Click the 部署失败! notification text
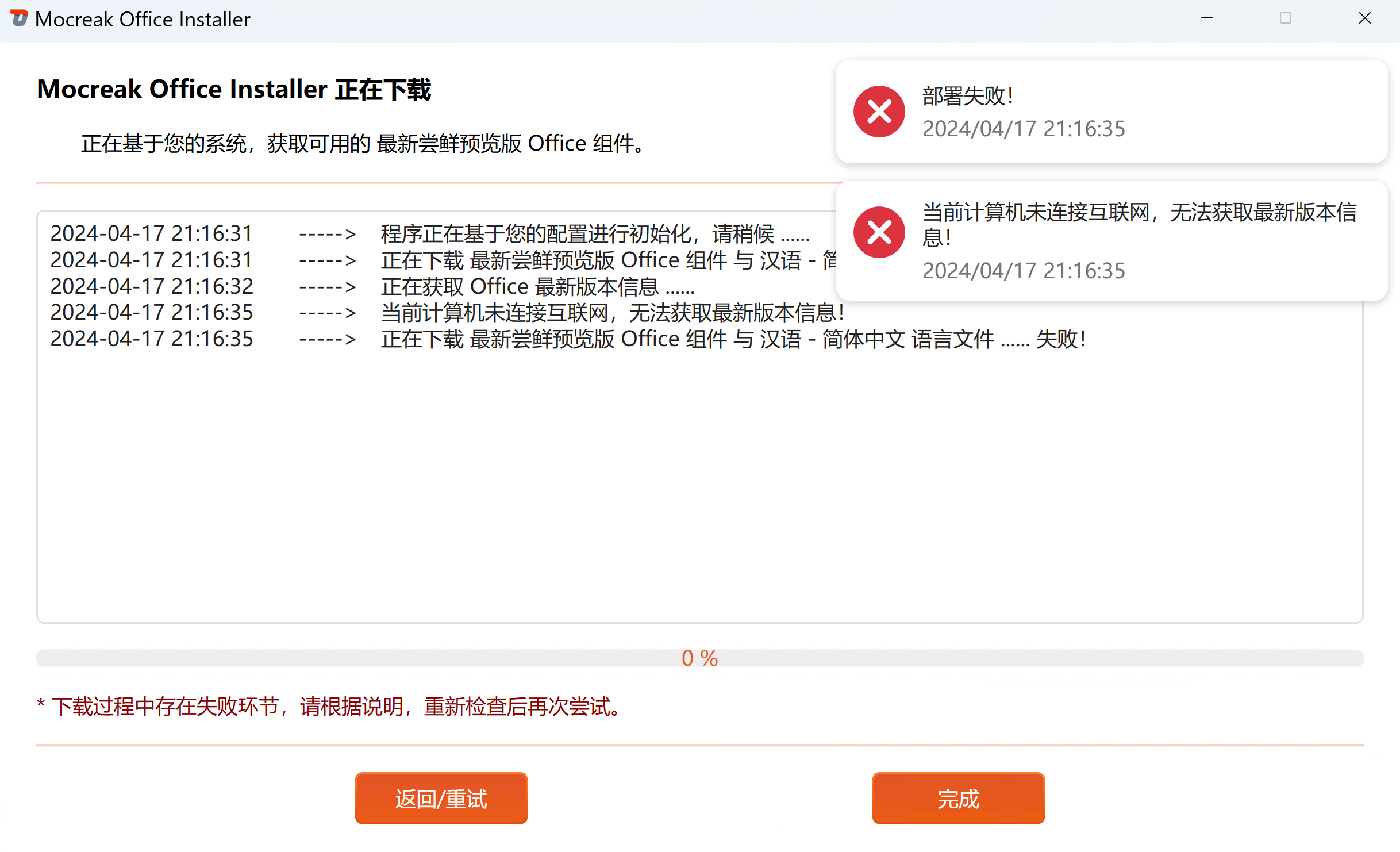This screenshot has width=1400, height=852. click(968, 96)
